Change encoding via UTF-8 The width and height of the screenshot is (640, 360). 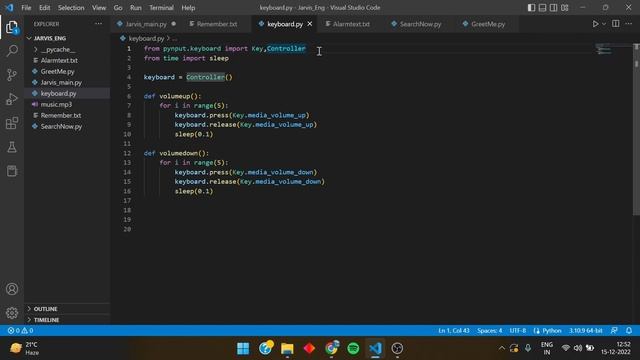click(518, 330)
